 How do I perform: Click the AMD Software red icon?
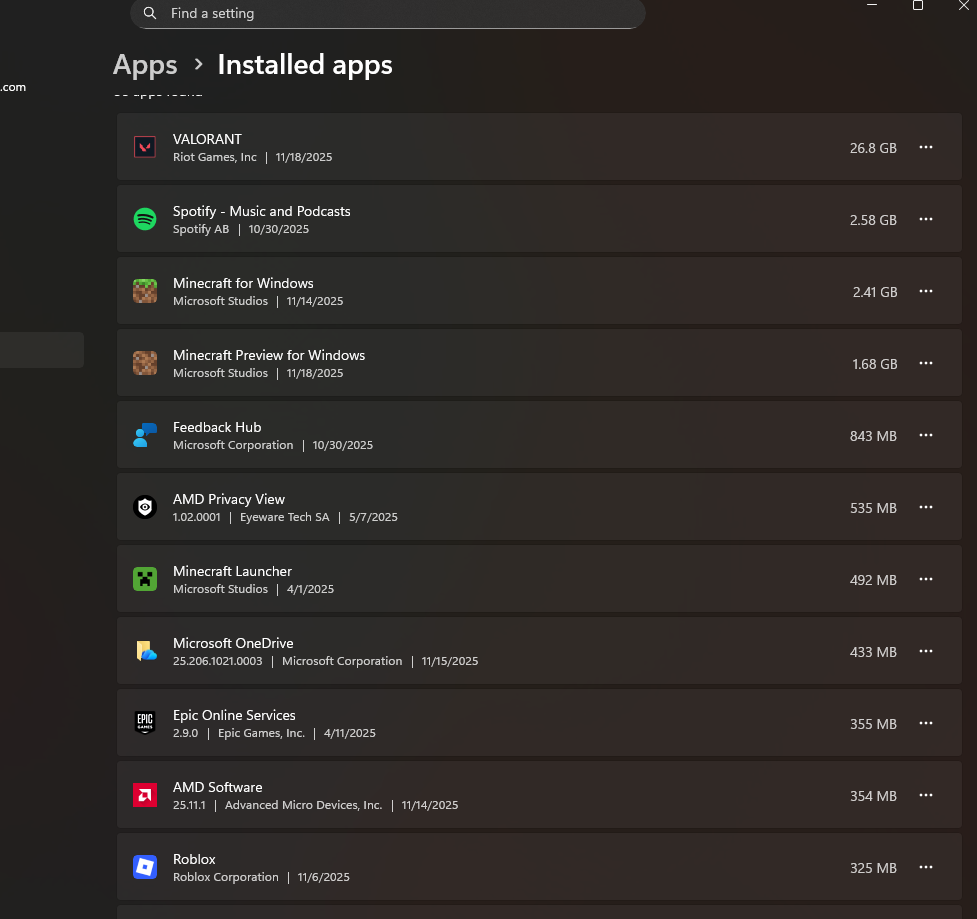[x=145, y=795]
